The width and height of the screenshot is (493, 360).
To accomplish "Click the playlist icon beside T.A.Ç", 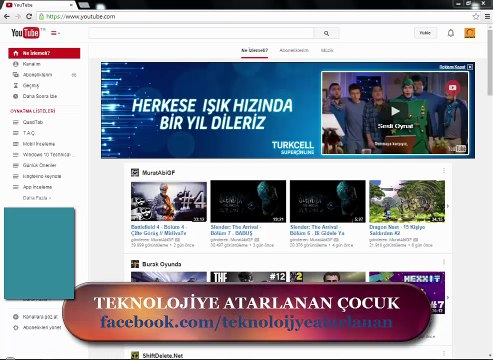I will 16,133.
